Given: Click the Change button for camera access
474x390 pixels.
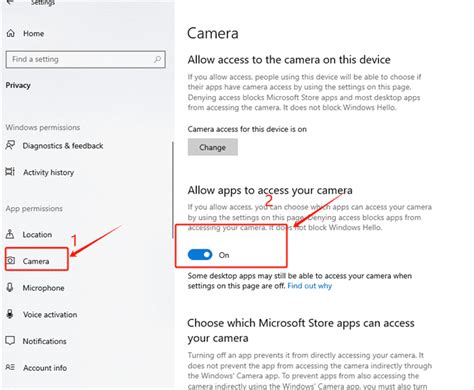Looking at the screenshot, I should click(x=213, y=147).
